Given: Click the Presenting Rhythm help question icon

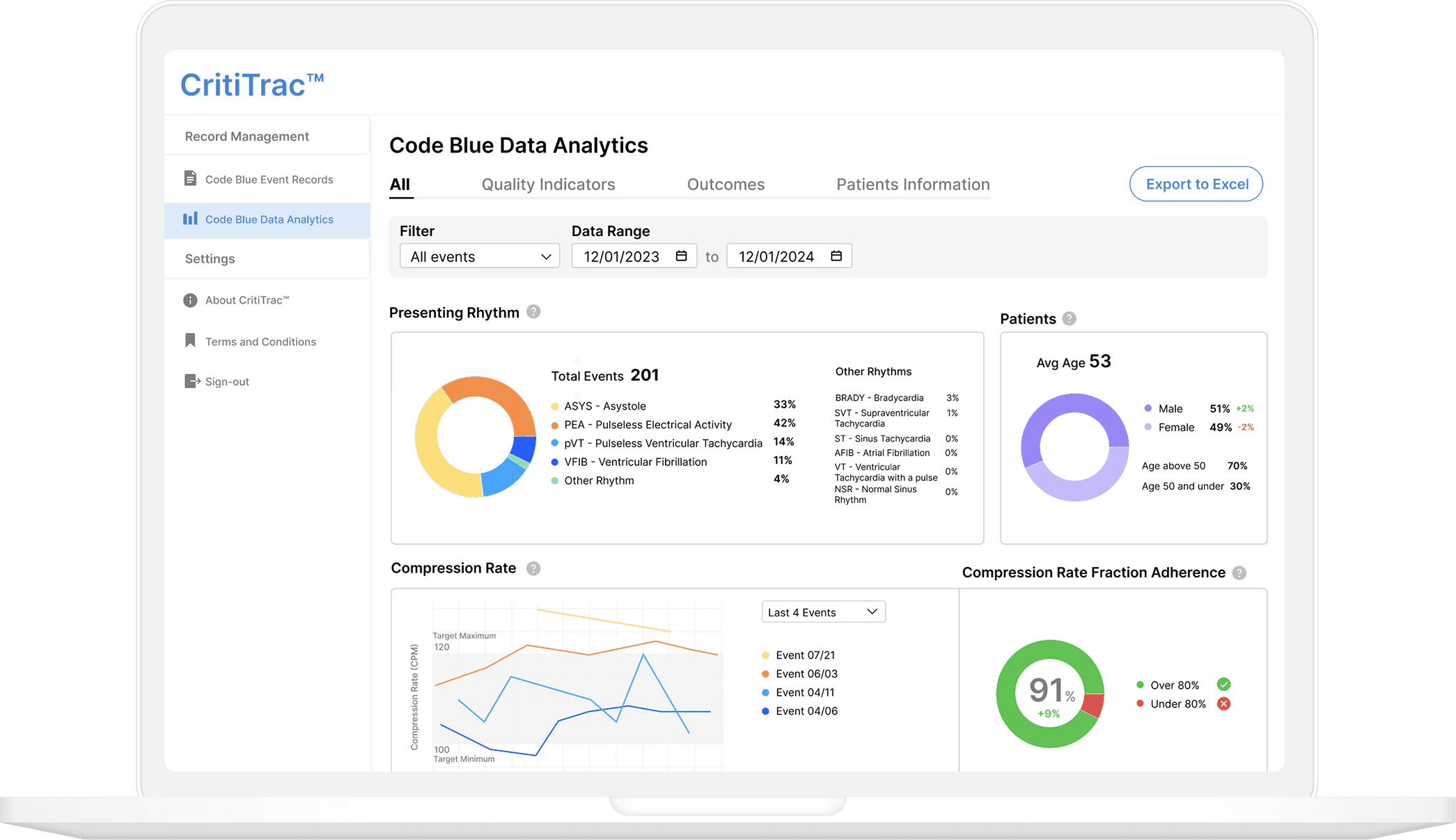Looking at the screenshot, I should 533,312.
